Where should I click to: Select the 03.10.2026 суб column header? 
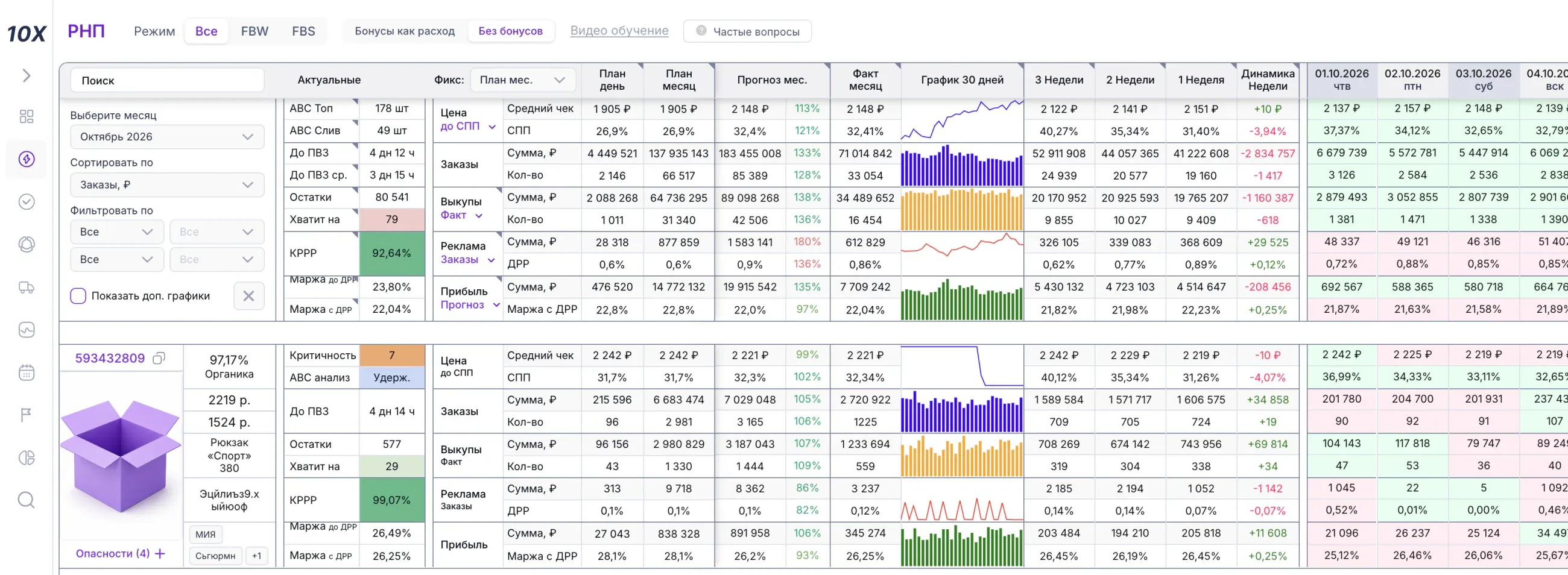(1484, 80)
